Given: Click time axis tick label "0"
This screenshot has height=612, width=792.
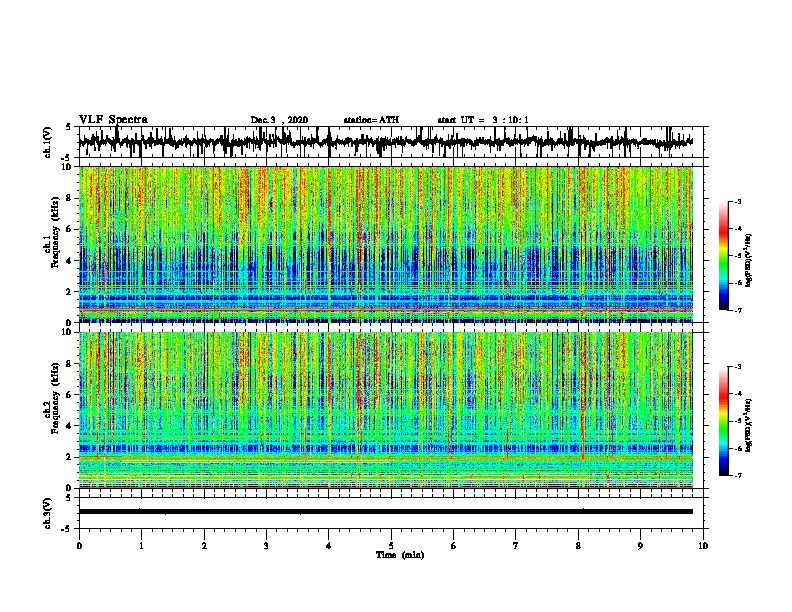Looking at the screenshot, I should 79,546.
